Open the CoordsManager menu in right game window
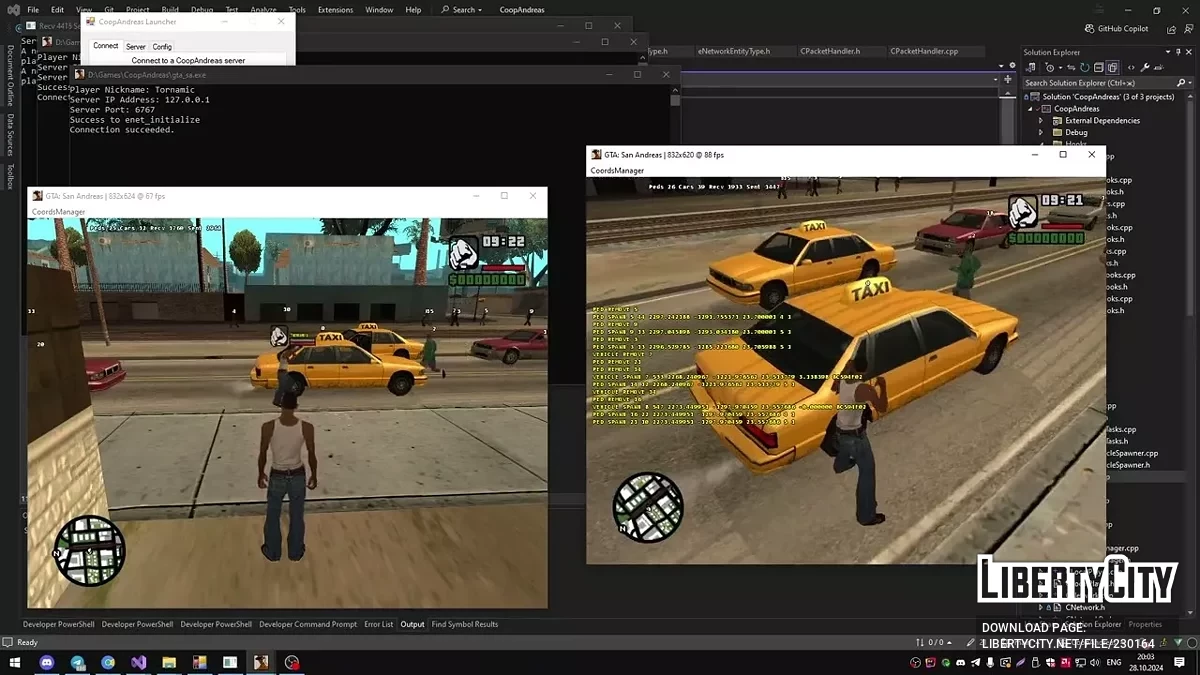 coord(617,171)
